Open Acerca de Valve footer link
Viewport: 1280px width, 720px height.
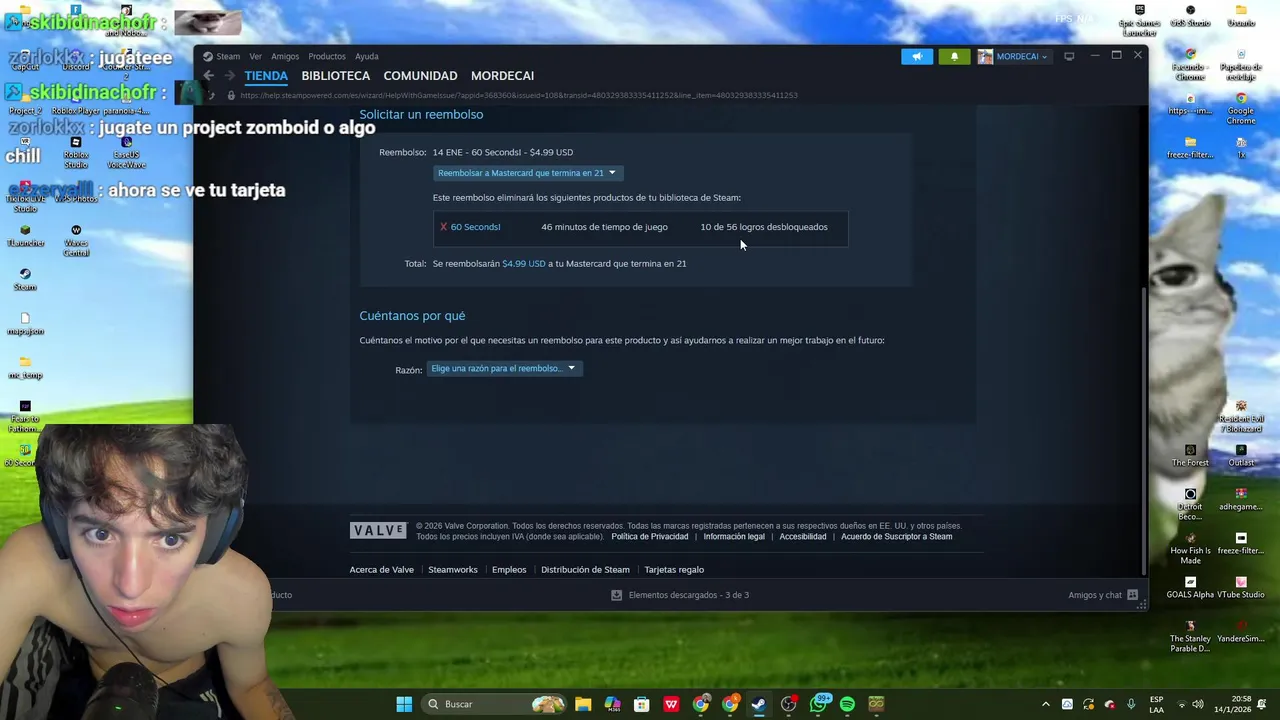[x=382, y=570]
